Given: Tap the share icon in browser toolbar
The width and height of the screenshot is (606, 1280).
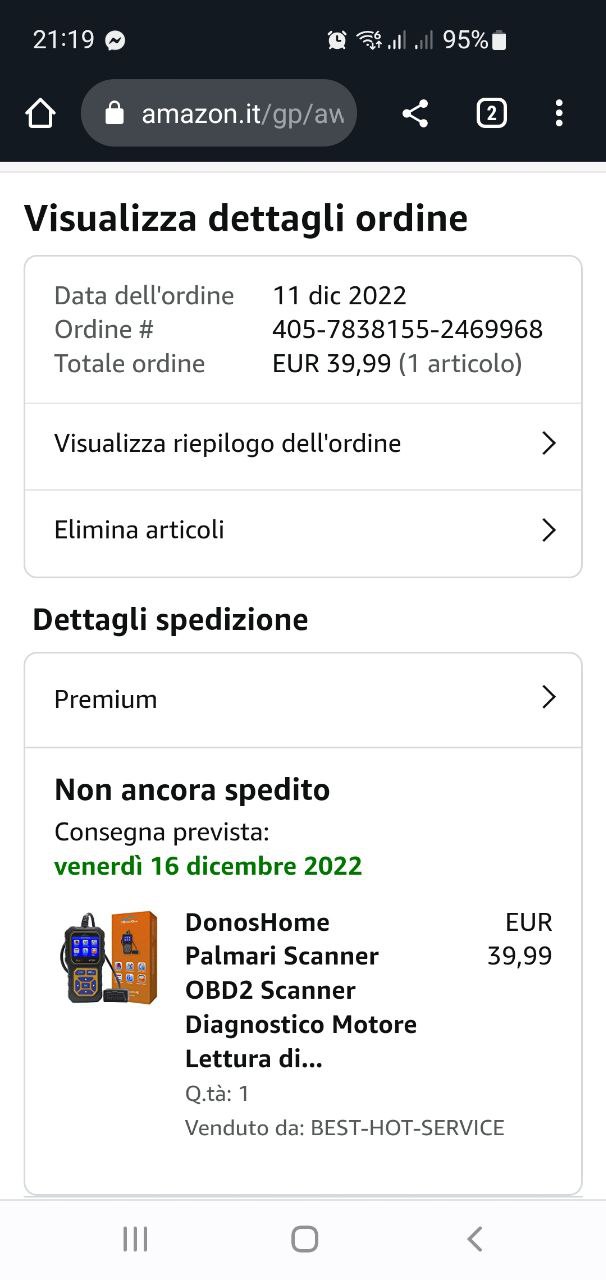Looking at the screenshot, I should pyautogui.click(x=415, y=113).
